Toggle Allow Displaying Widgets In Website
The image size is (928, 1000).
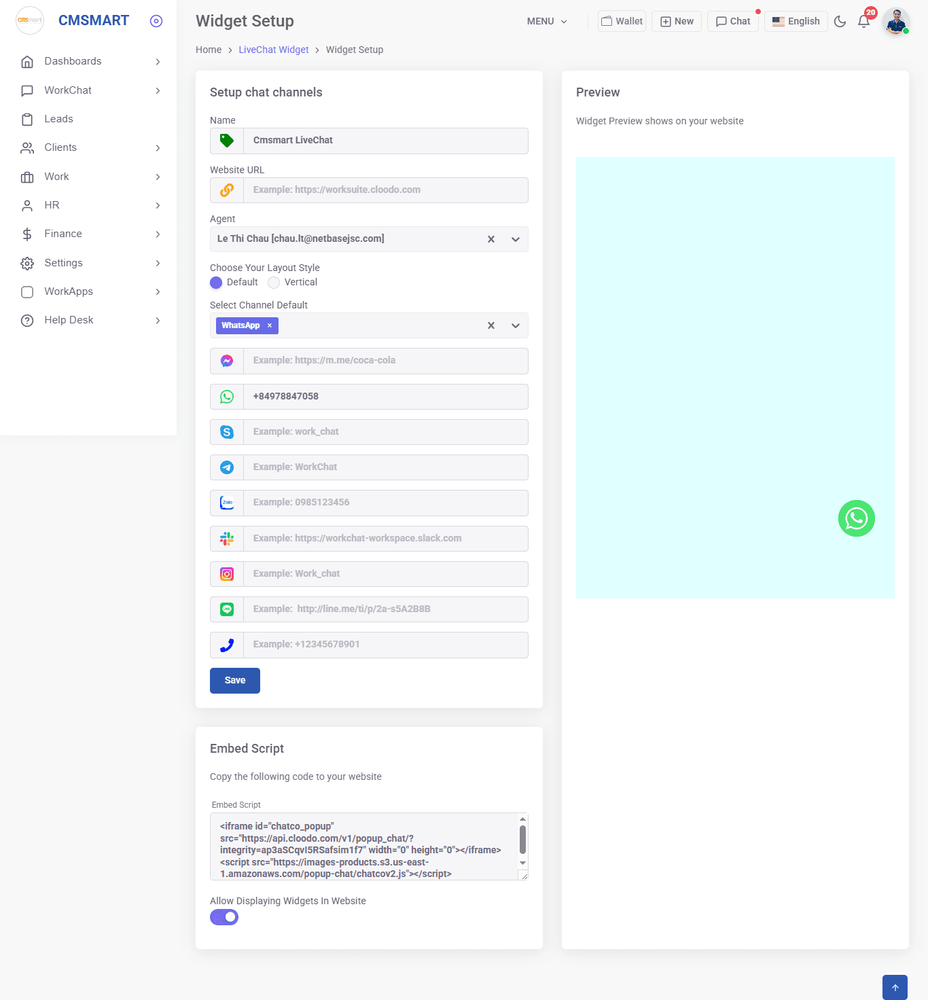(224, 917)
